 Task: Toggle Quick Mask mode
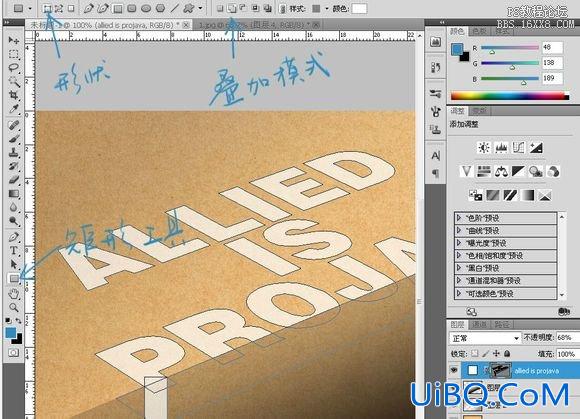14,352
